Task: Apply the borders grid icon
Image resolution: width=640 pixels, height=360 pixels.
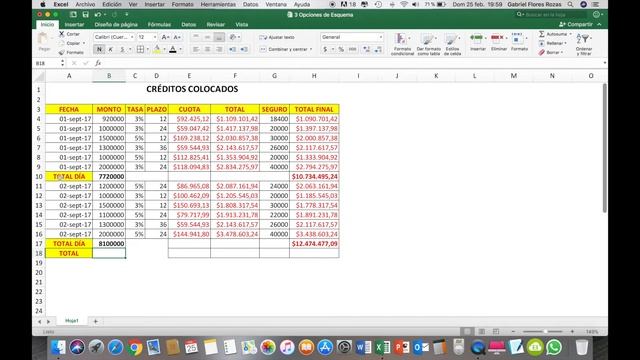Action: click(140, 49)
